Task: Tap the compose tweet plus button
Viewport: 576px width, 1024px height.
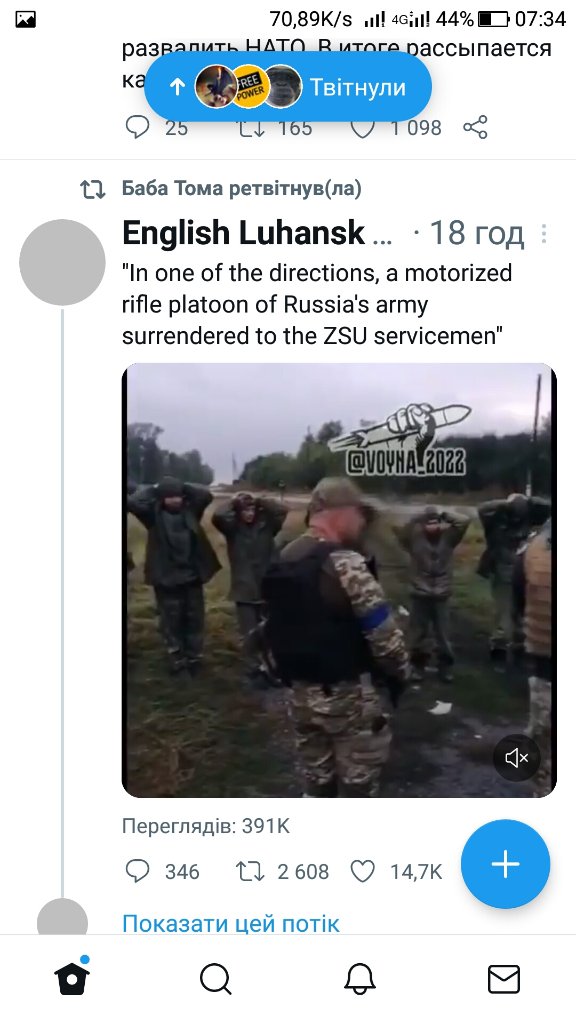Action: coord(505,864)
